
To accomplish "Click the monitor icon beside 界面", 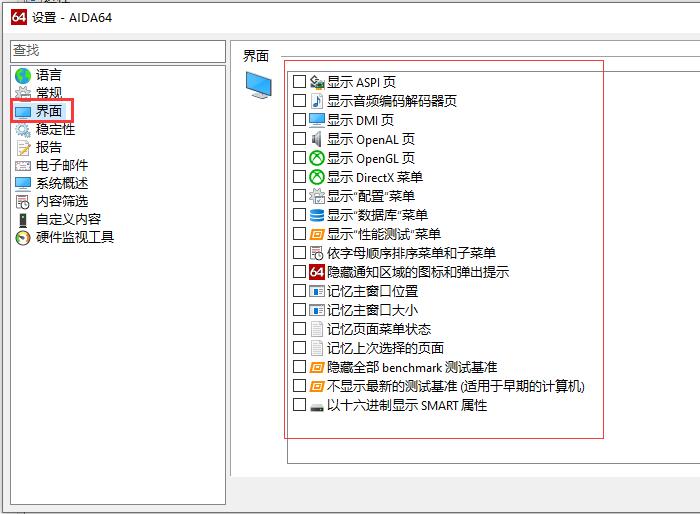I will [23, 111].
